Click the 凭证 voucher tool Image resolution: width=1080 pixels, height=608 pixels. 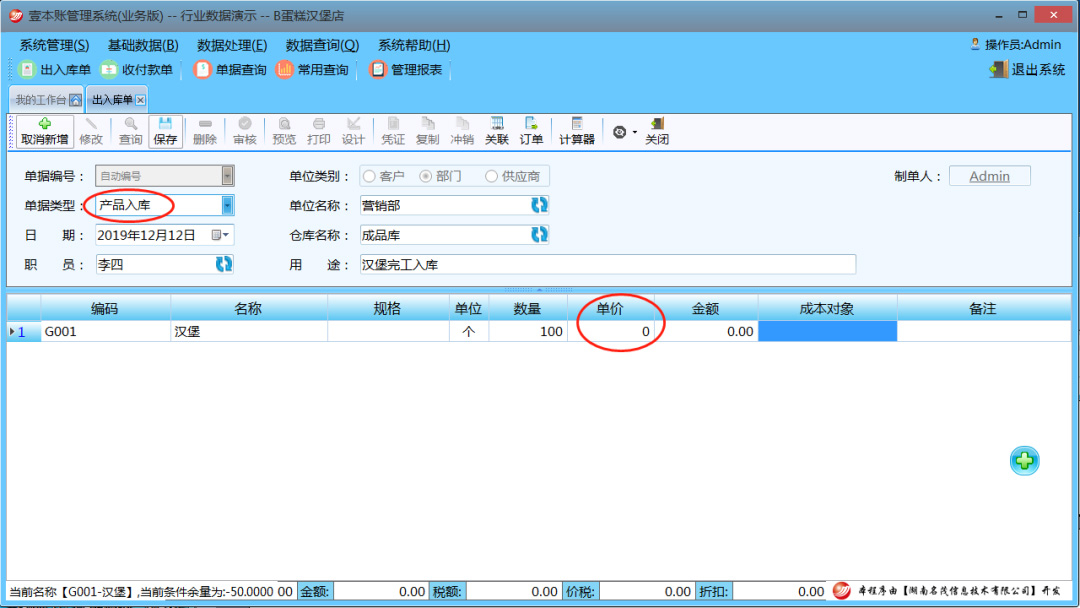click(393, 132)
